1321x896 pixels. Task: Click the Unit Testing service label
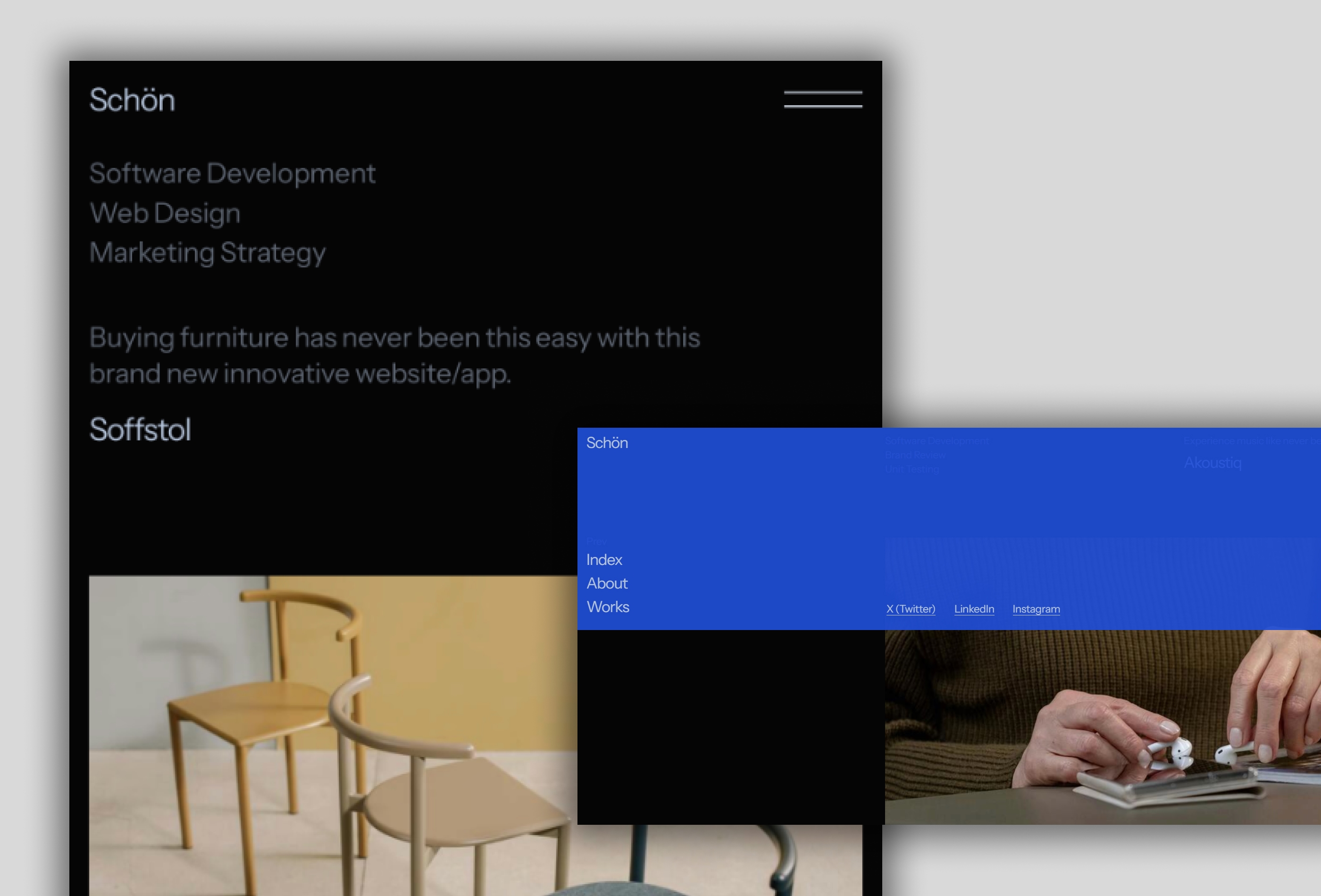912,469
